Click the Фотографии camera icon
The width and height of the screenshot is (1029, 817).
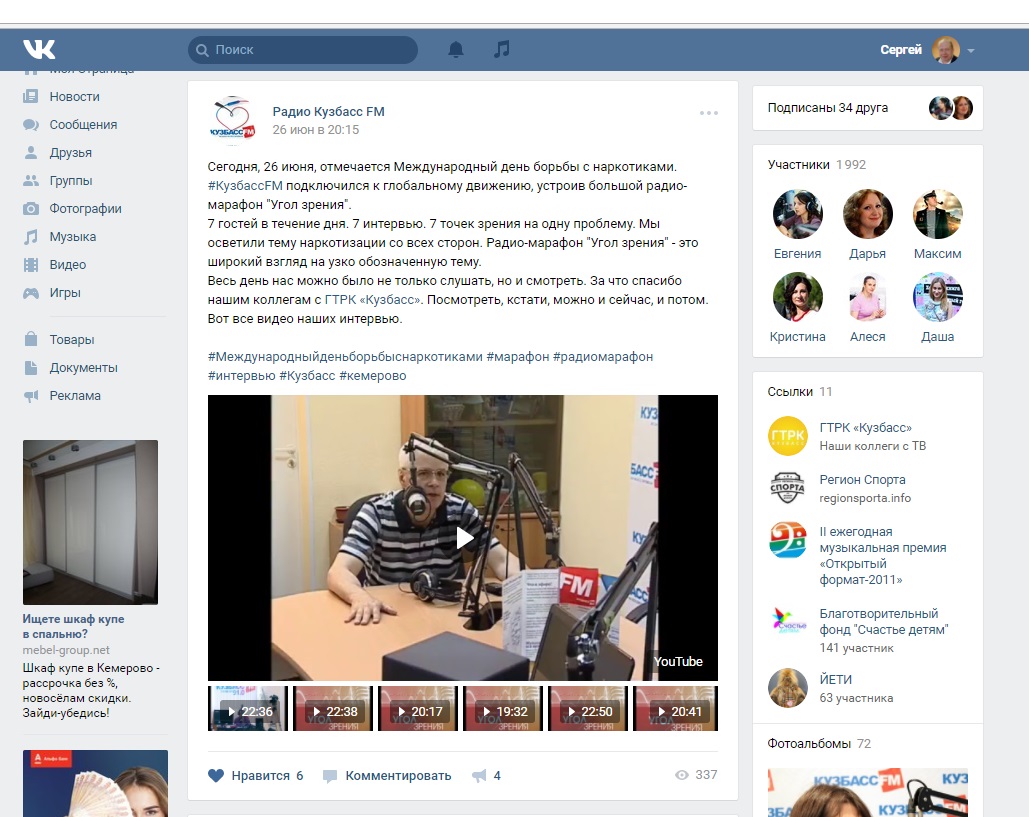point(31,209)
